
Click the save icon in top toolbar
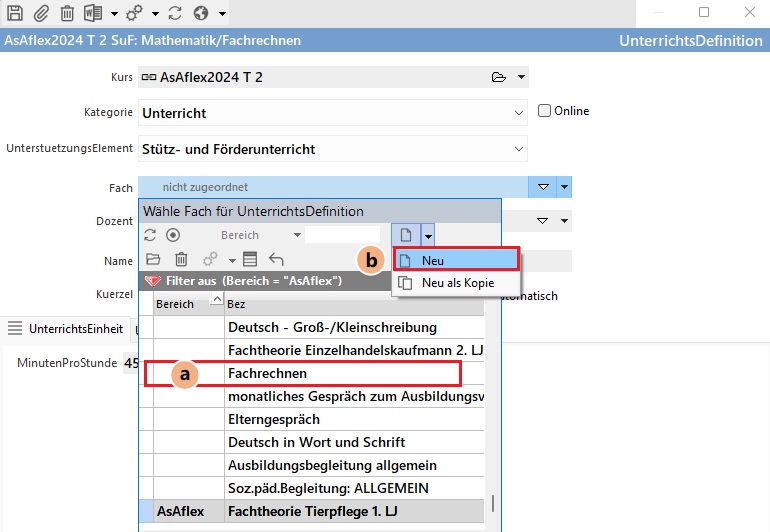coord(15,14)
